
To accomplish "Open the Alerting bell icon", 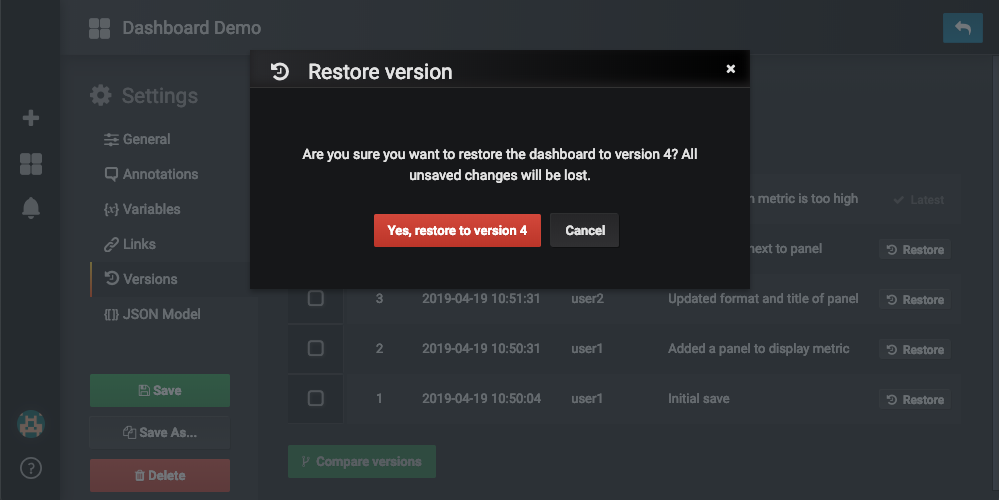I will click(x=31, y=208).
